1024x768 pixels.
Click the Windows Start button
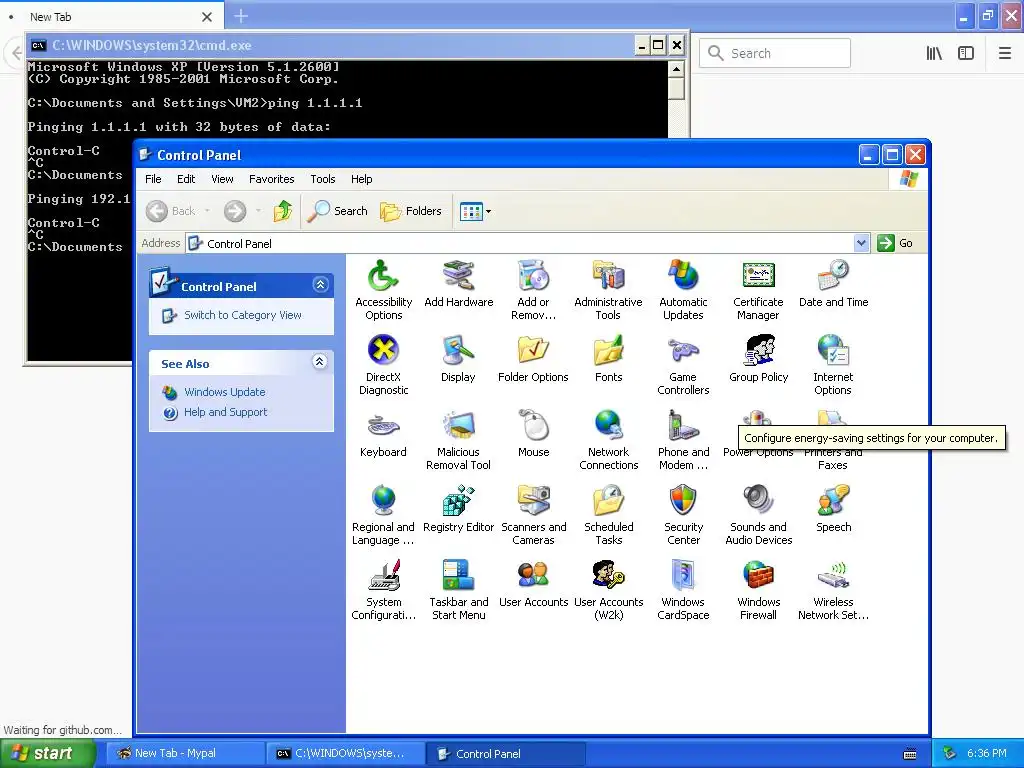click(x=48, y=753)
